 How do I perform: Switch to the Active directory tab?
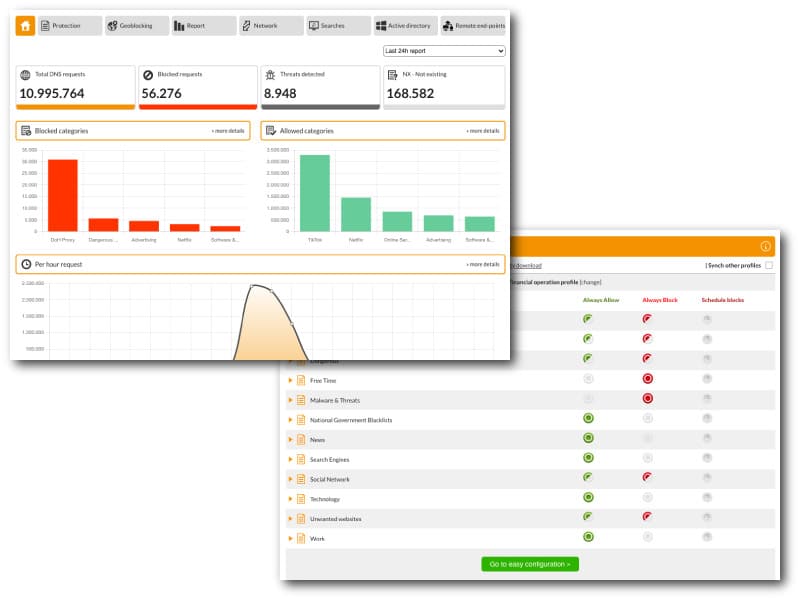coord(404,25)
